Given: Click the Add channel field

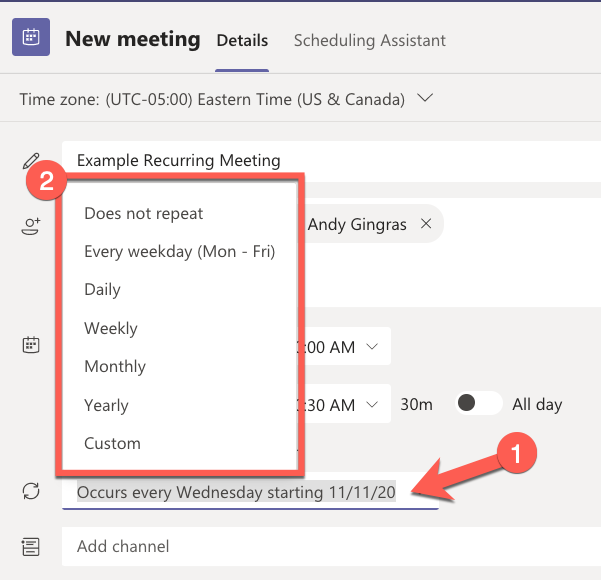Looking at the screenshot, I should pyautogui.click(x=331, y=546).
